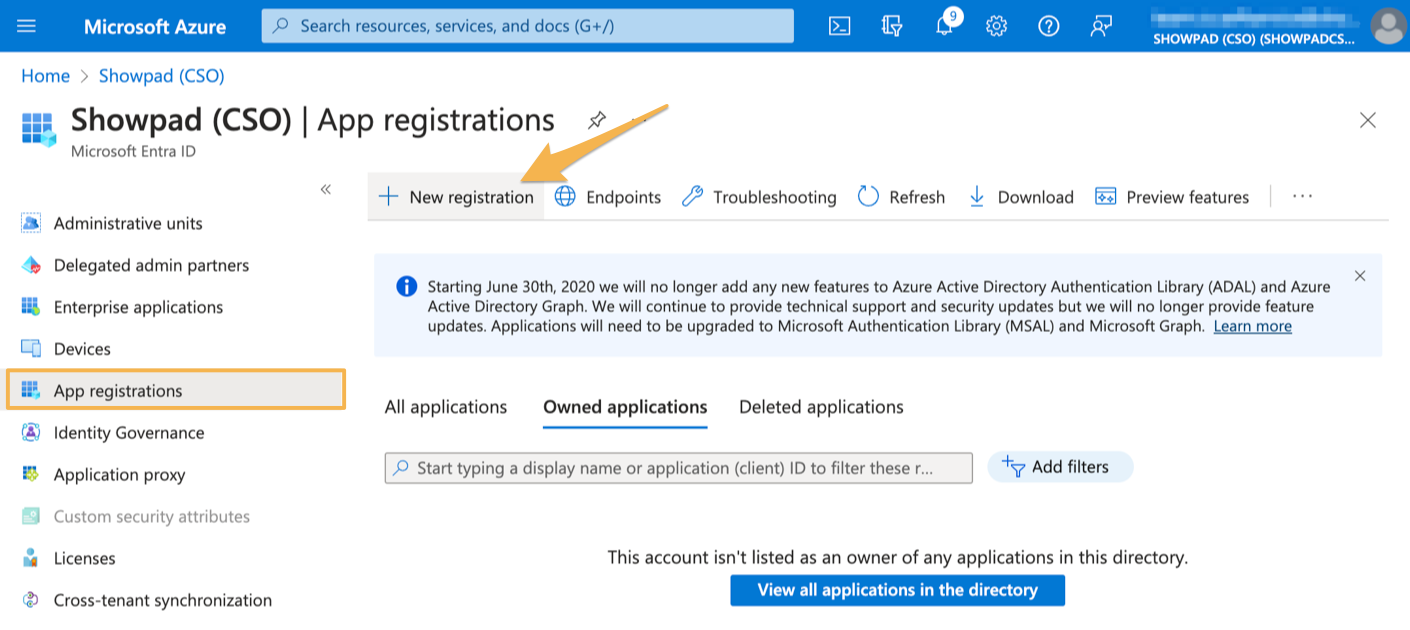
Task: Click New registration
Action: coord(457,197)
